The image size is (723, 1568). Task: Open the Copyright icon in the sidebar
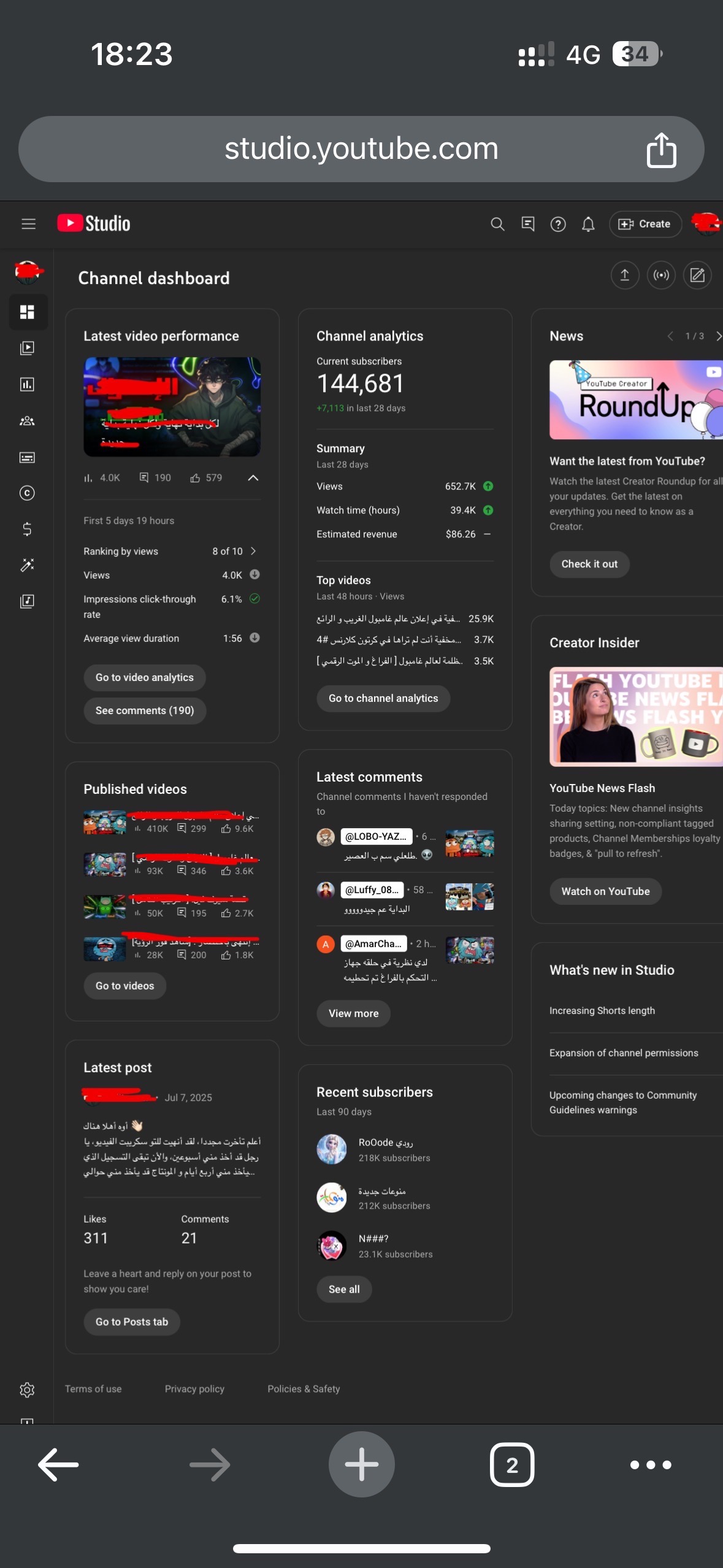(28, 493)
